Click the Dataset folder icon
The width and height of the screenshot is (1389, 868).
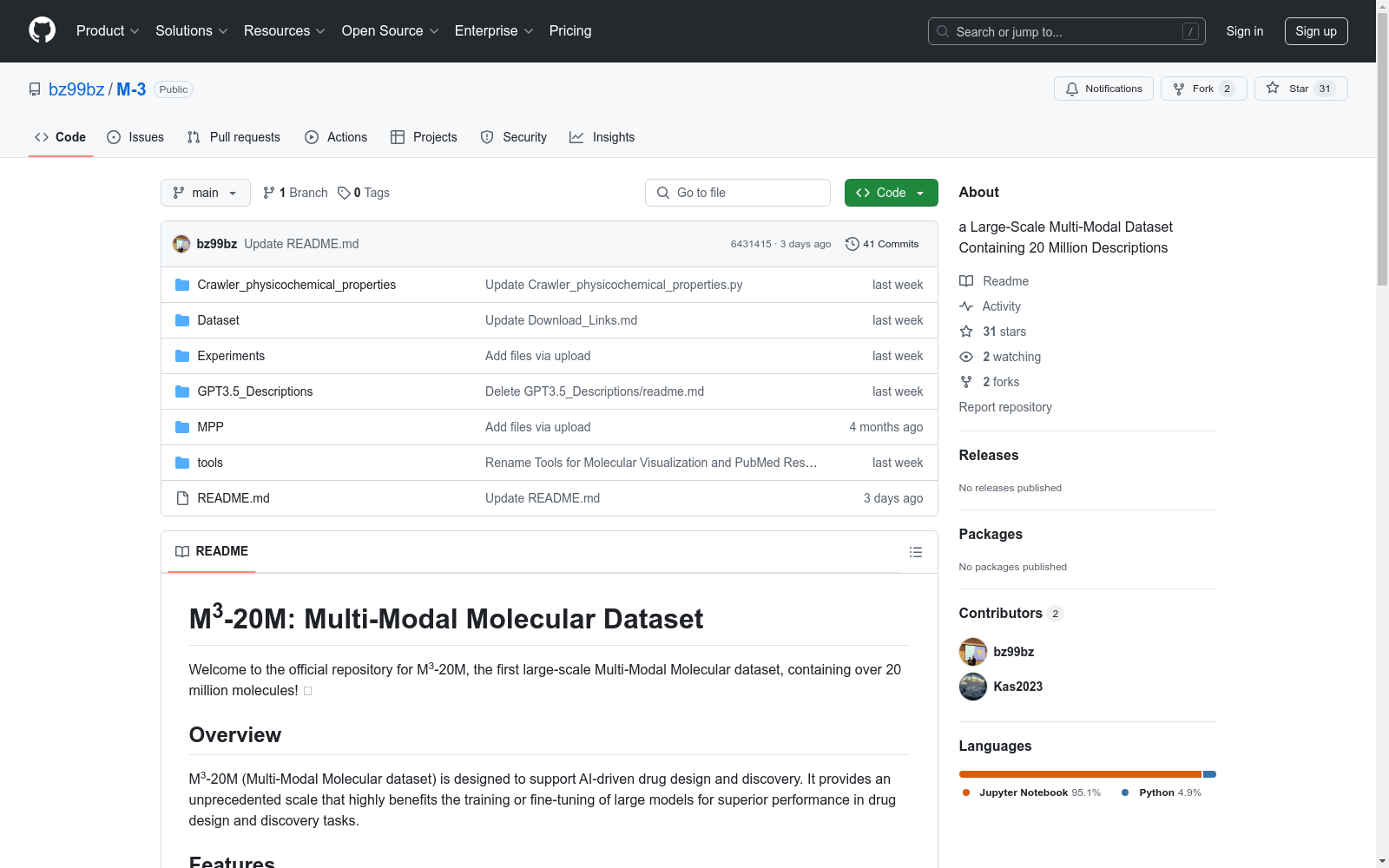182,320
